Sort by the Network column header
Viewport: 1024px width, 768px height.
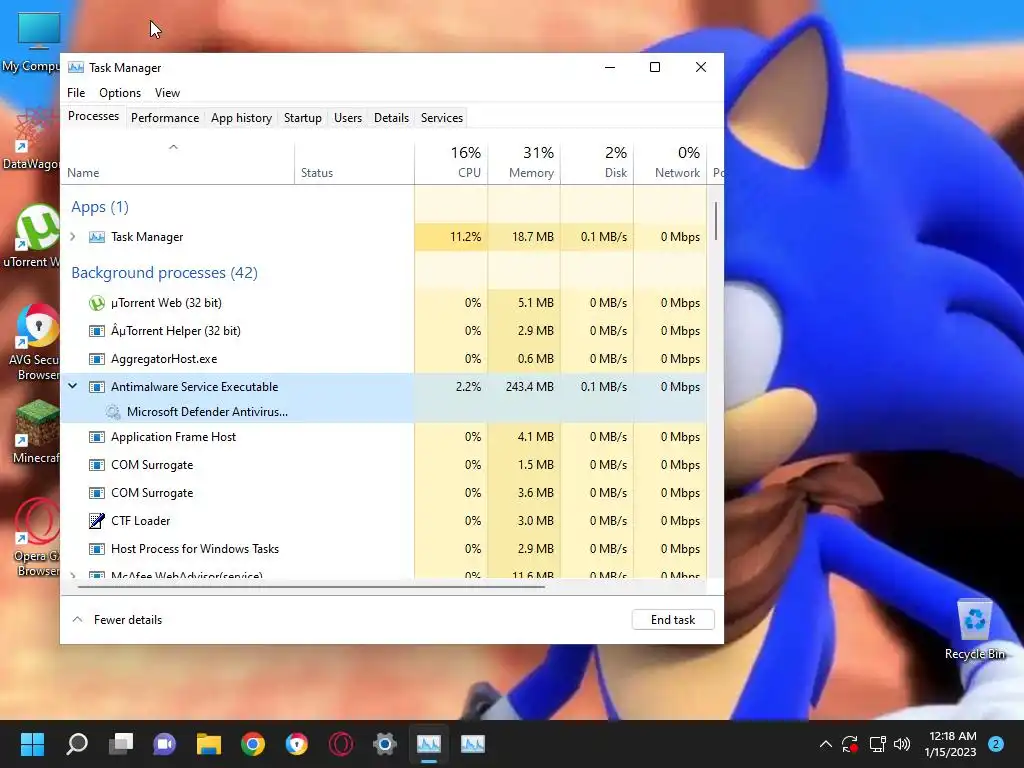[670, 163]
